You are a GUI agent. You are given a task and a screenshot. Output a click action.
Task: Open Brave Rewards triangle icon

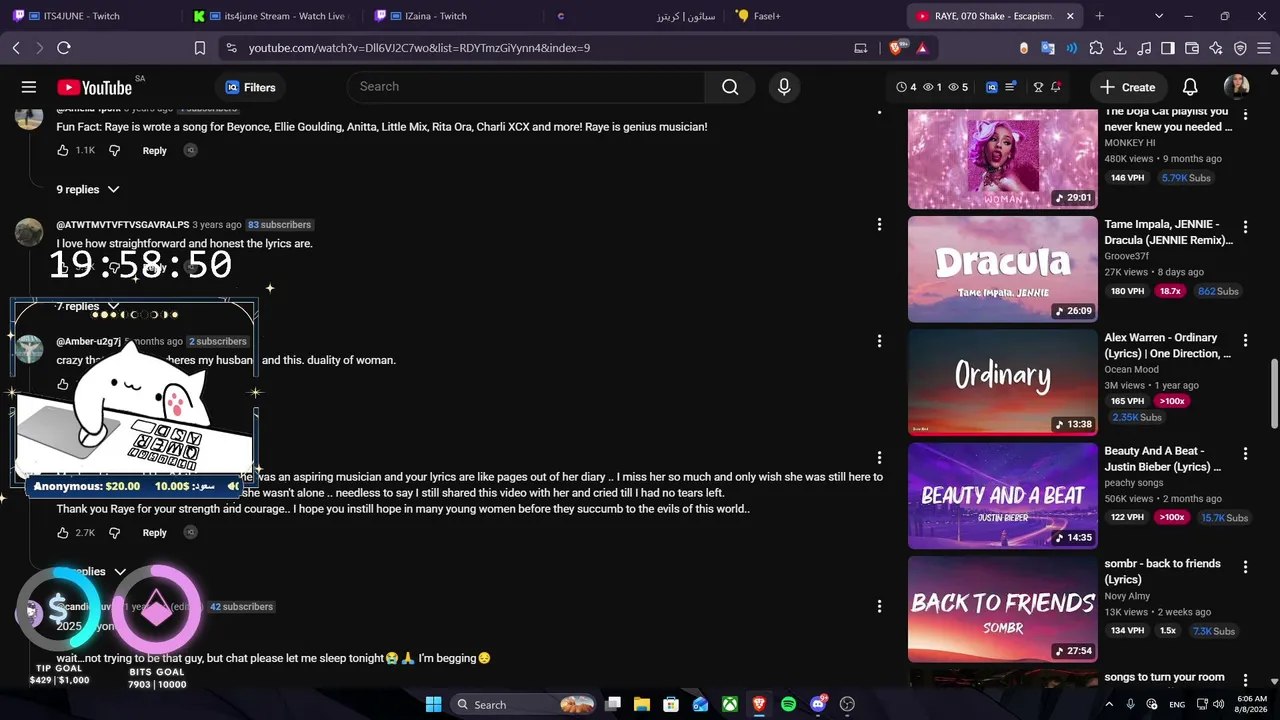coord(922,47)
